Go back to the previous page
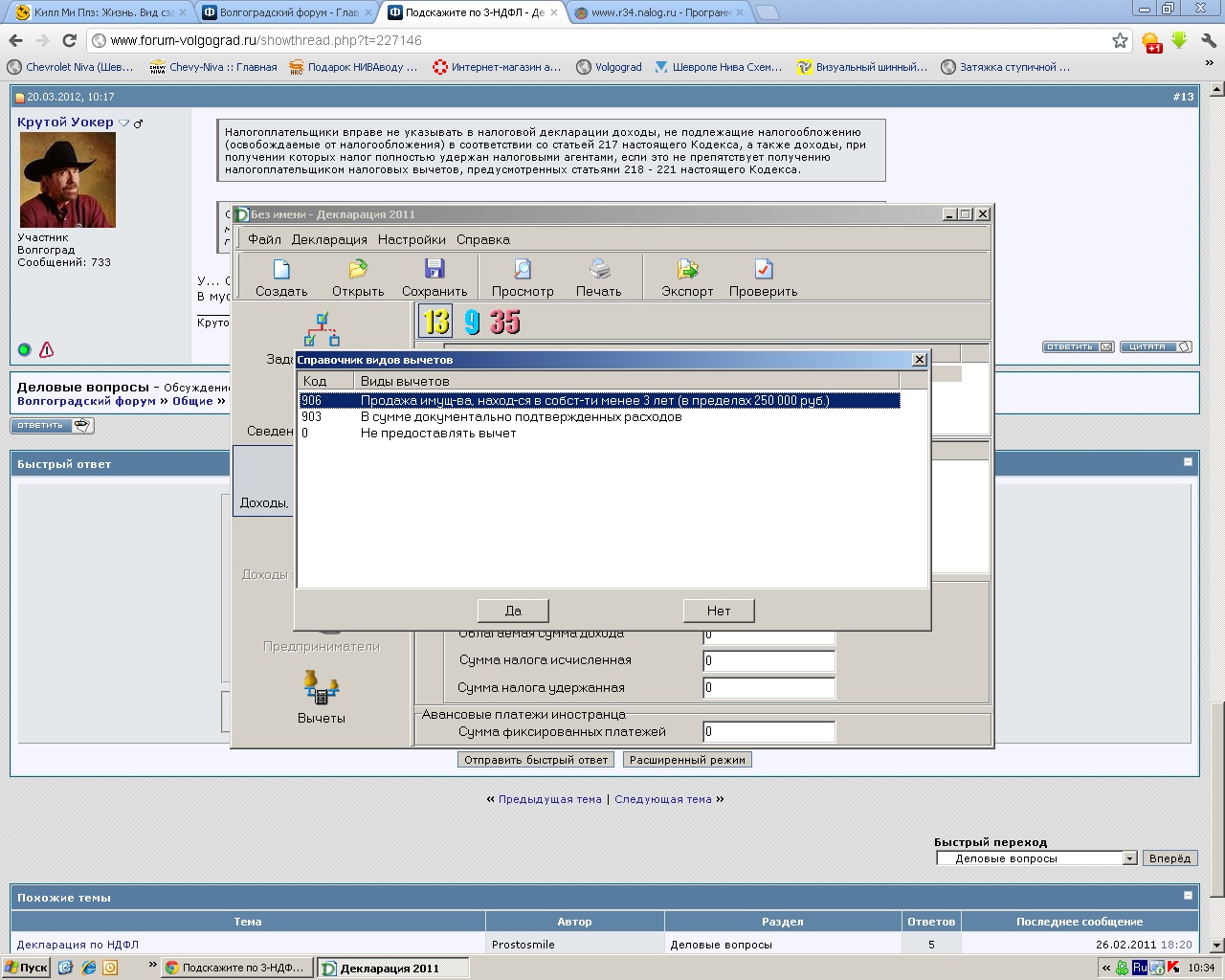The image size is (1225, 980). [x=15, y=40]
